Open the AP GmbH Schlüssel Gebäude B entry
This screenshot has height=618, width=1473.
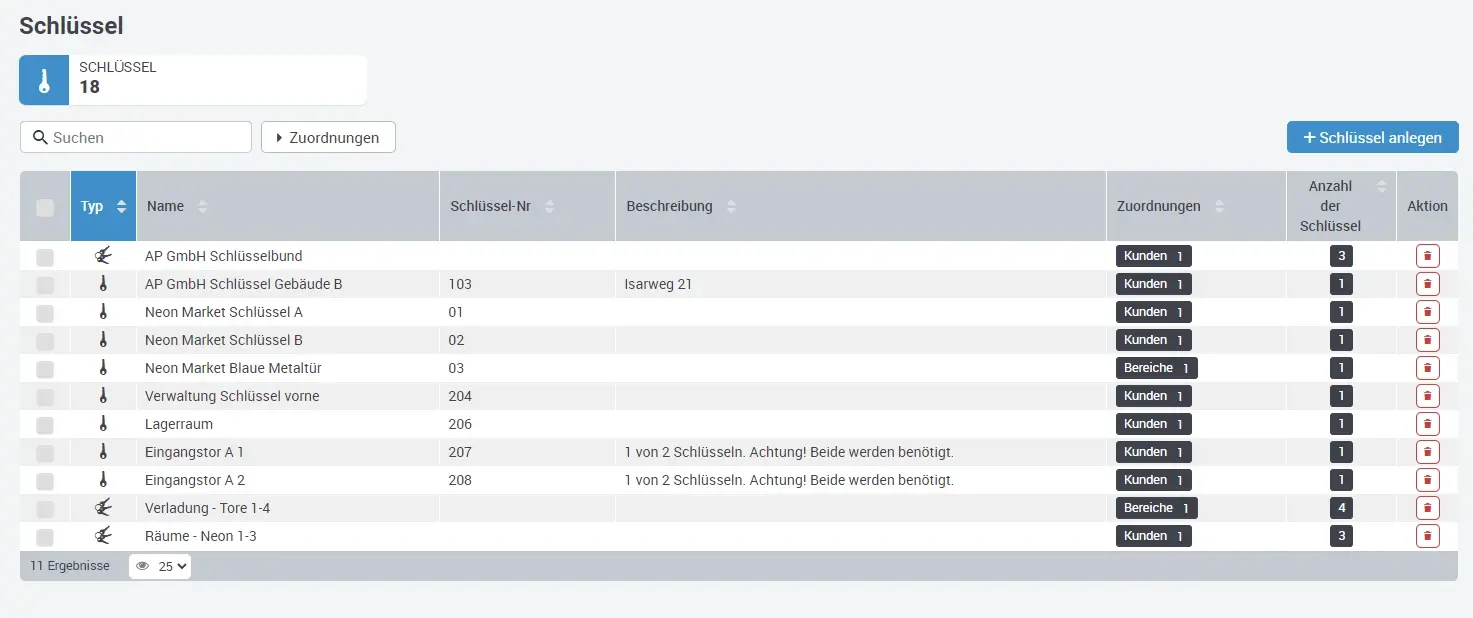click(243, 284)
